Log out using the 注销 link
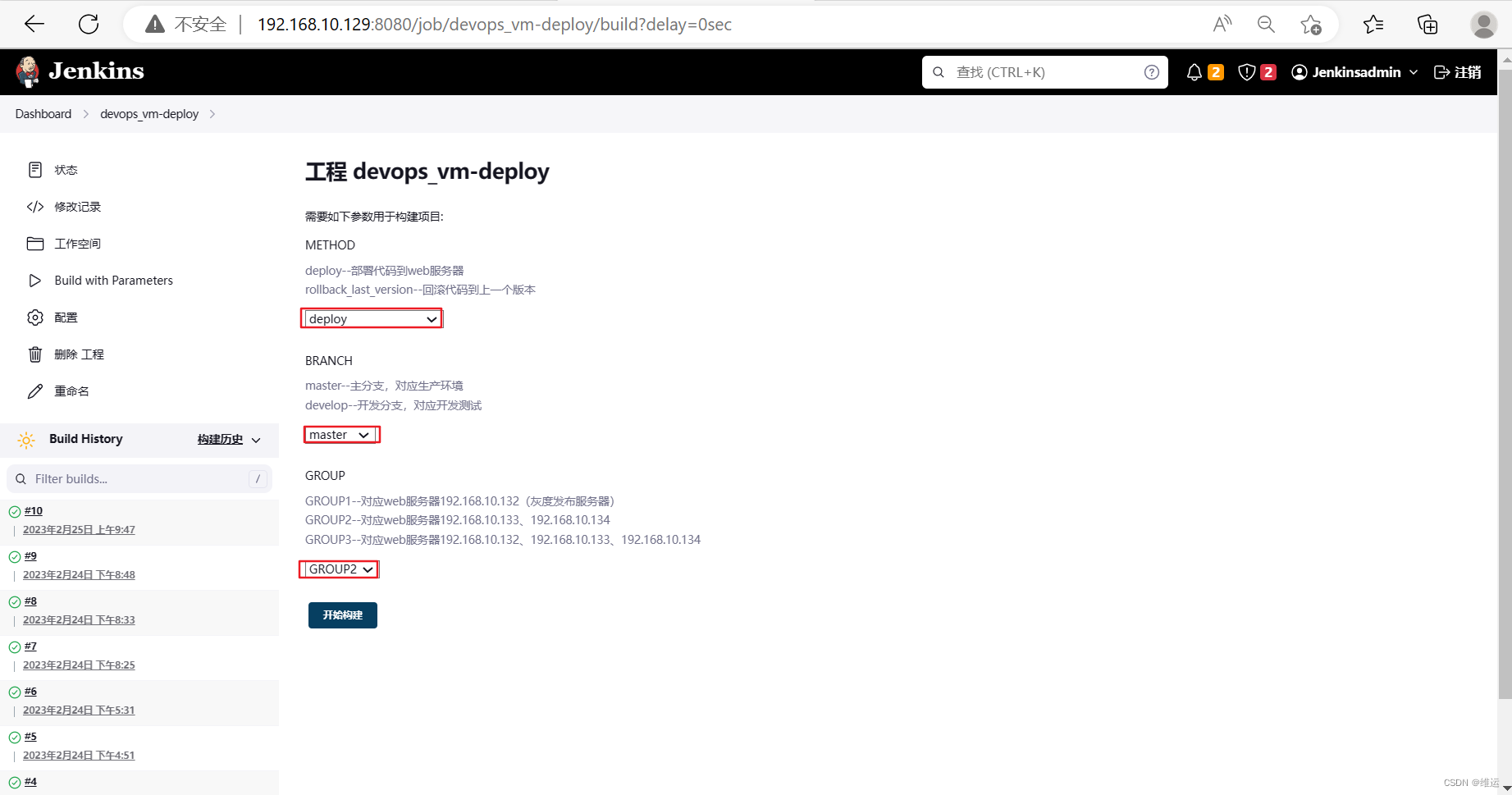Image resolution: width=1512 pixels, height=795 pixels. (x=1457, y=72)
